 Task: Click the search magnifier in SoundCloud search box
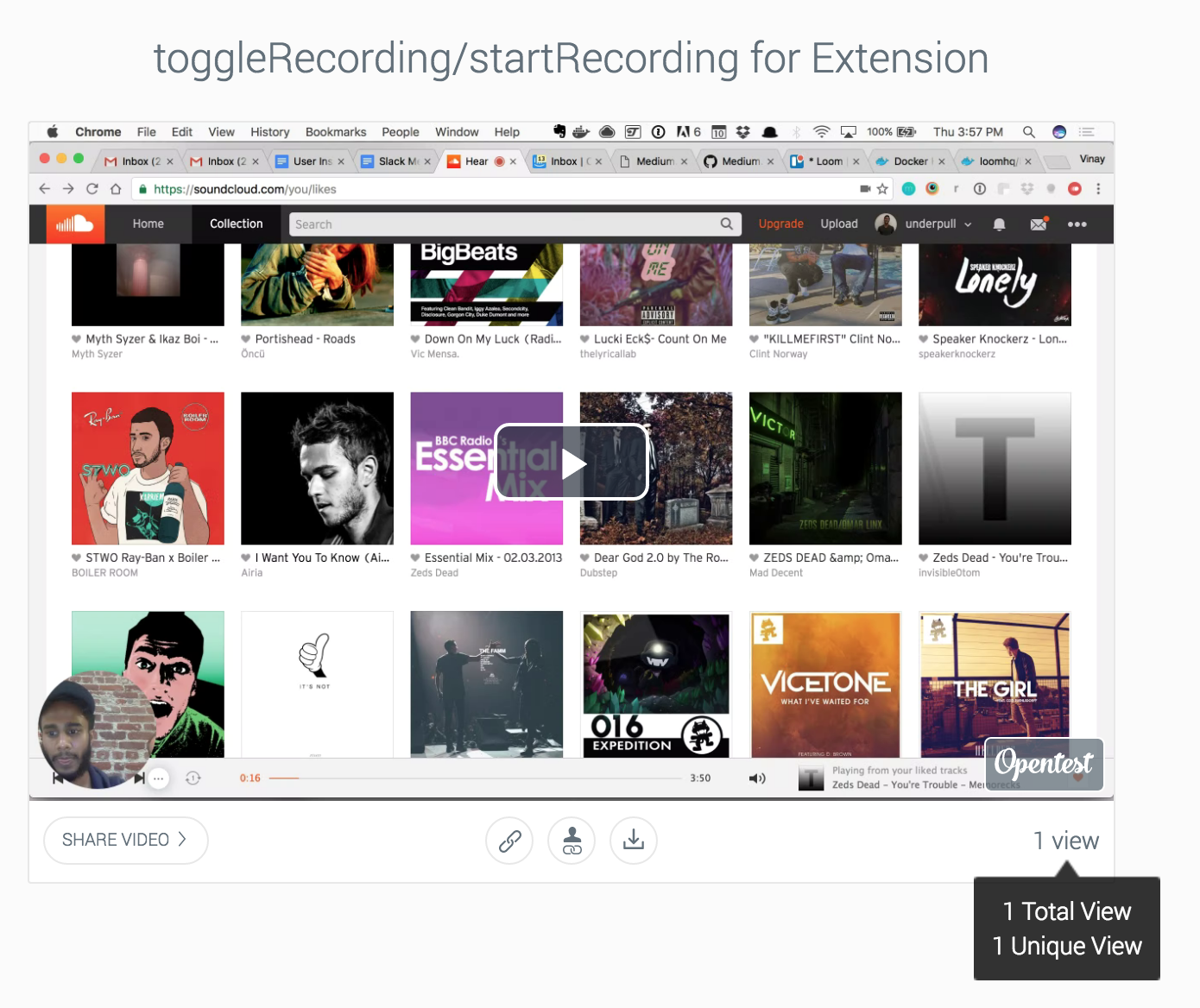point(727,224)
